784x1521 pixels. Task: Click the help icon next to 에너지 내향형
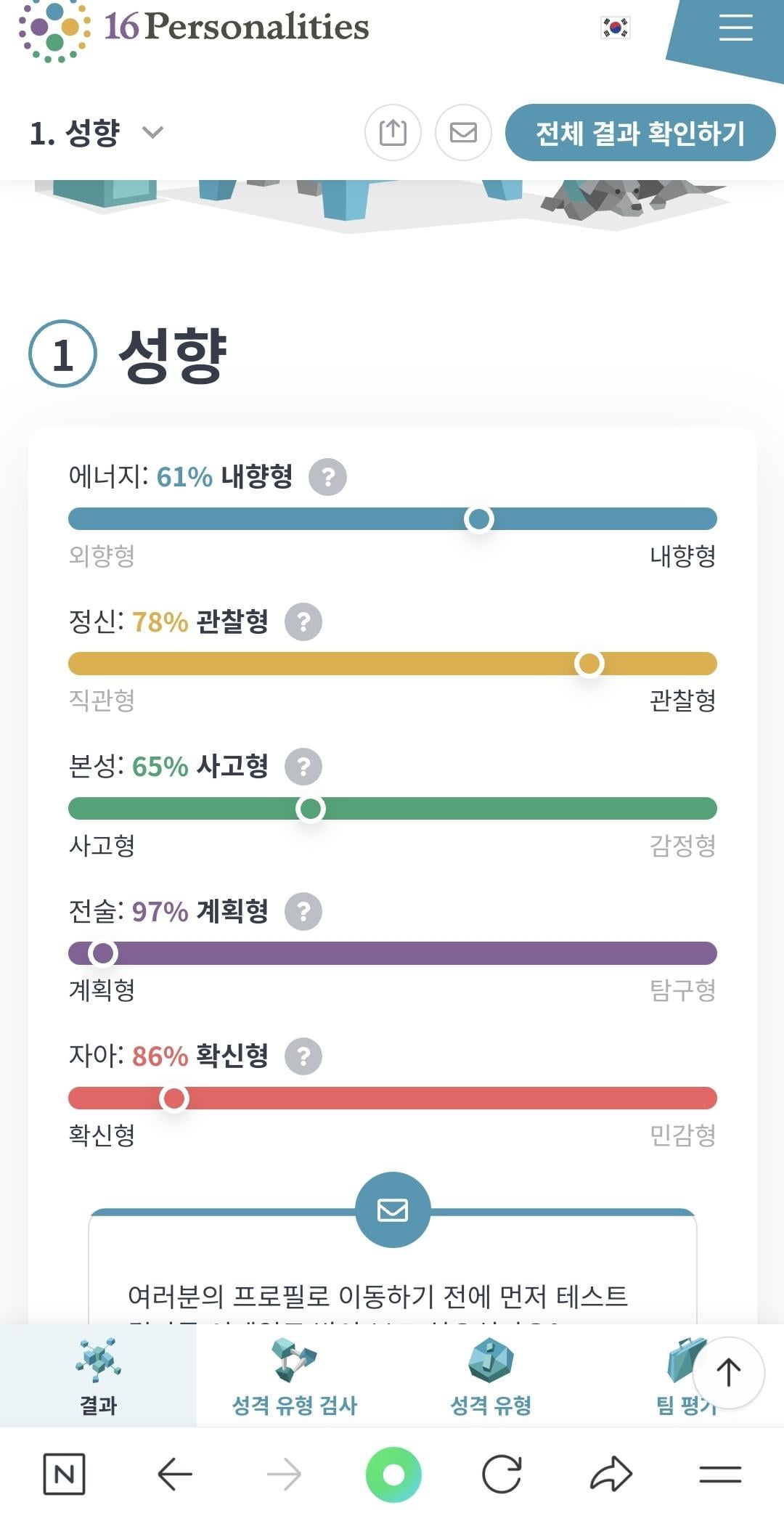[327, 477]
